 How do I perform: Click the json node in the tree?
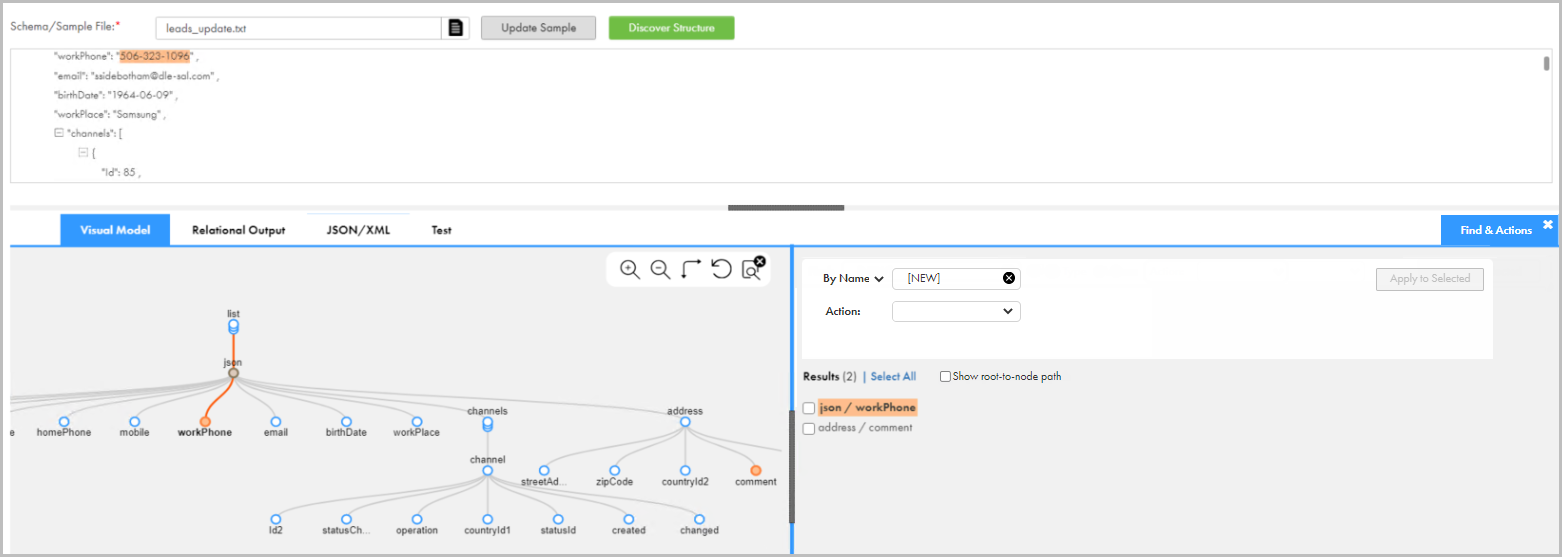pyautogui.click(x=233, y=373)
